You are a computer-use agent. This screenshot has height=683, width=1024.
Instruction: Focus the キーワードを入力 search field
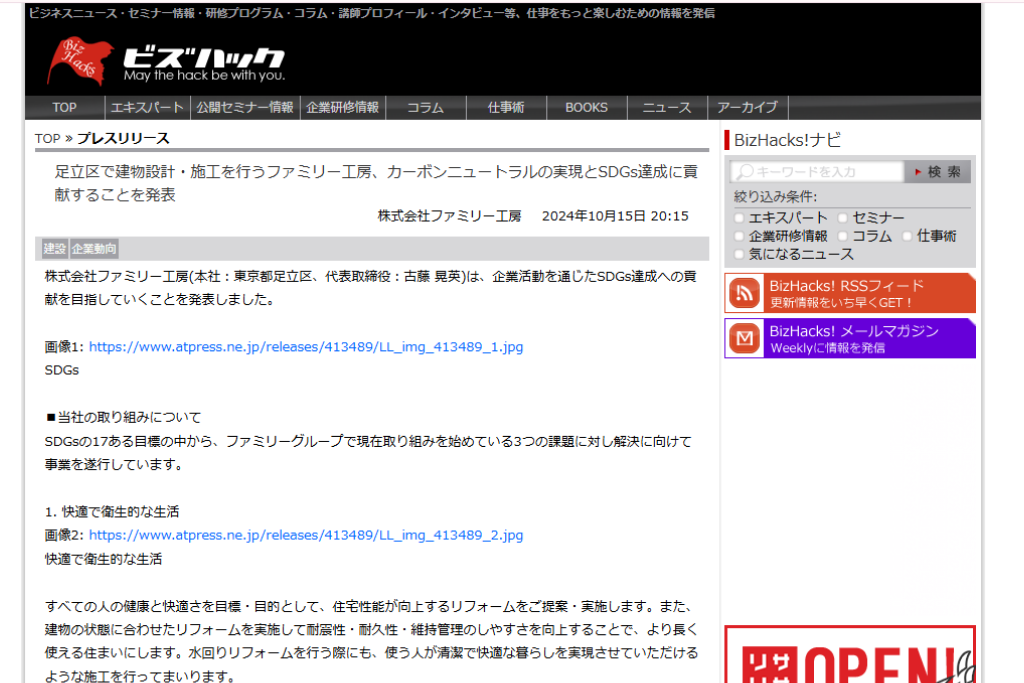click(817, 172)
